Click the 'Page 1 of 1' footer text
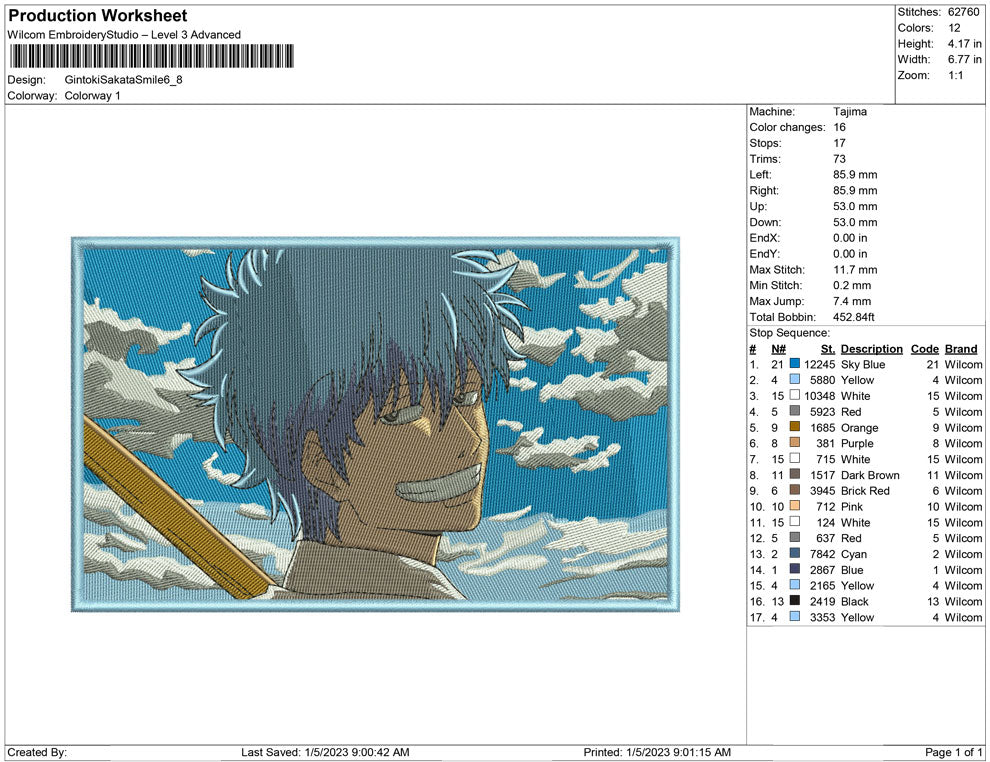Image resolution: width=990 pixels, height=762 pixels. 953,753
